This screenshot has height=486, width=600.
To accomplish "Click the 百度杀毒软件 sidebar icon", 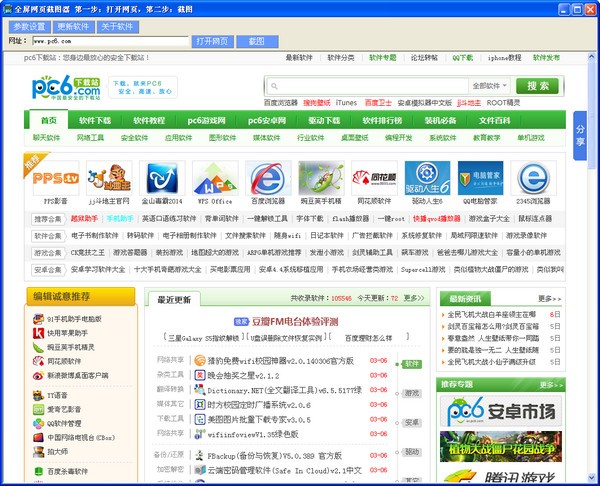I will (x=38, y=471).
